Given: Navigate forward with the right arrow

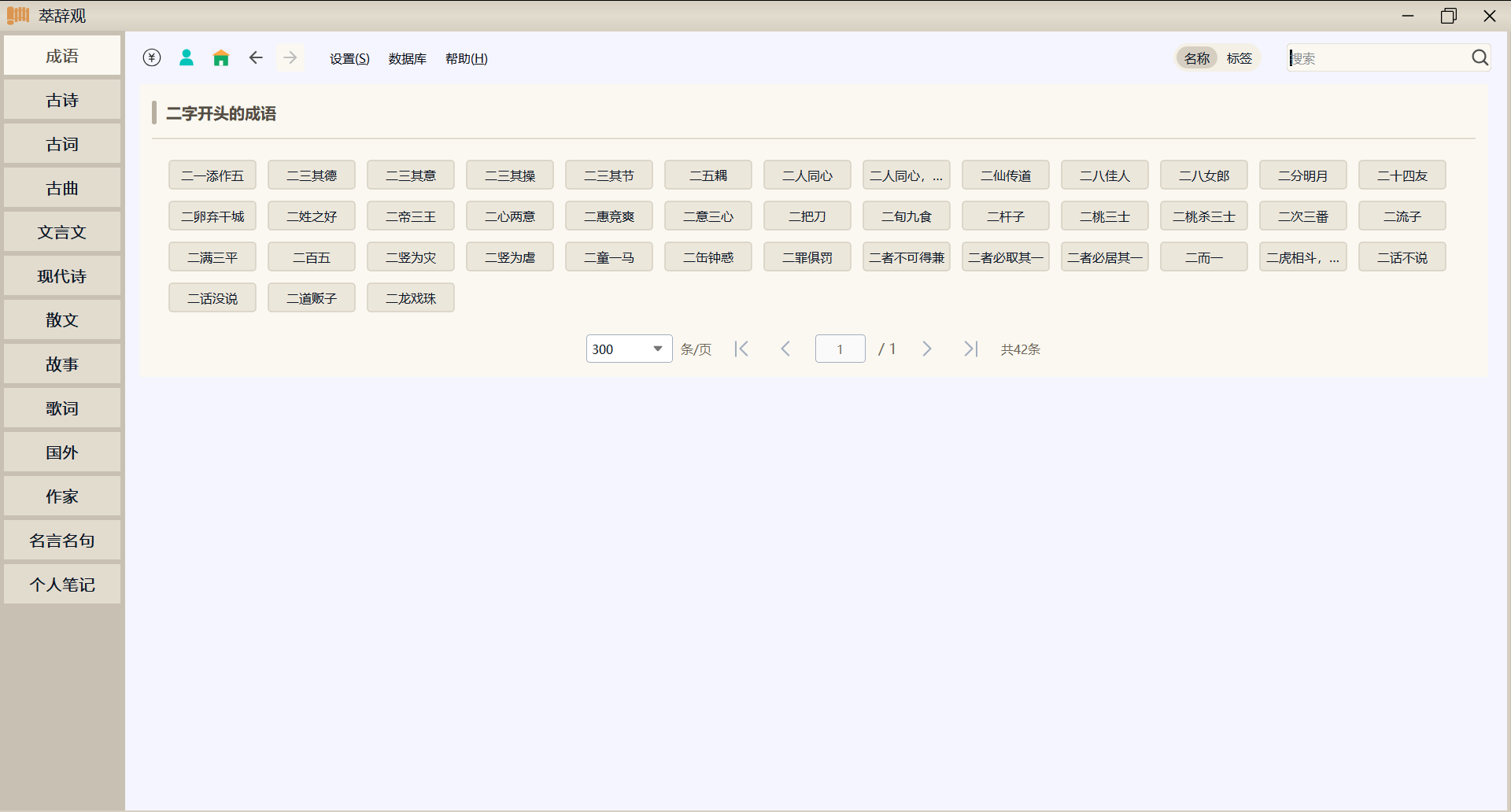Looking at the screenshot, I should 290,57.
